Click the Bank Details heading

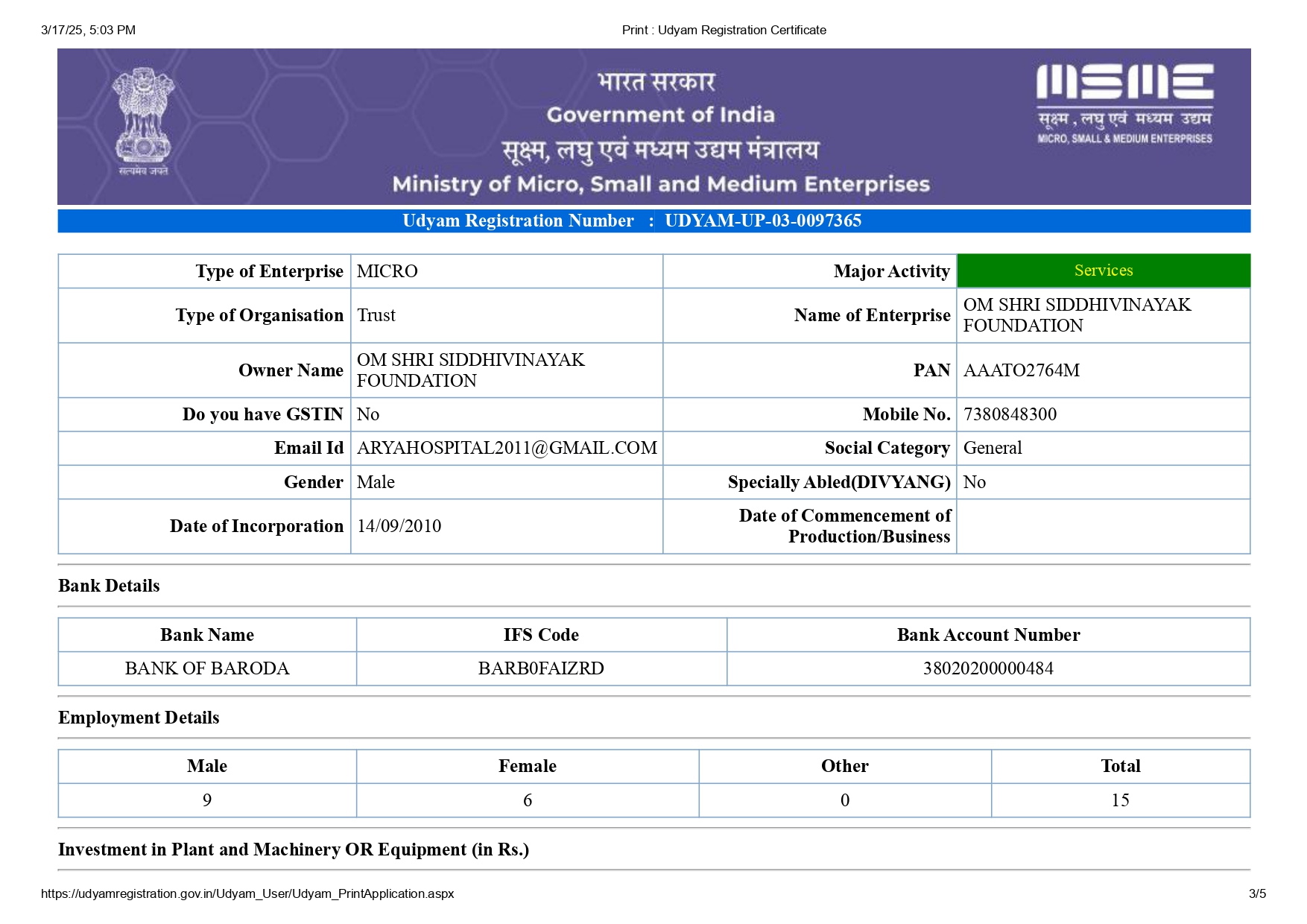click(109, 586)
